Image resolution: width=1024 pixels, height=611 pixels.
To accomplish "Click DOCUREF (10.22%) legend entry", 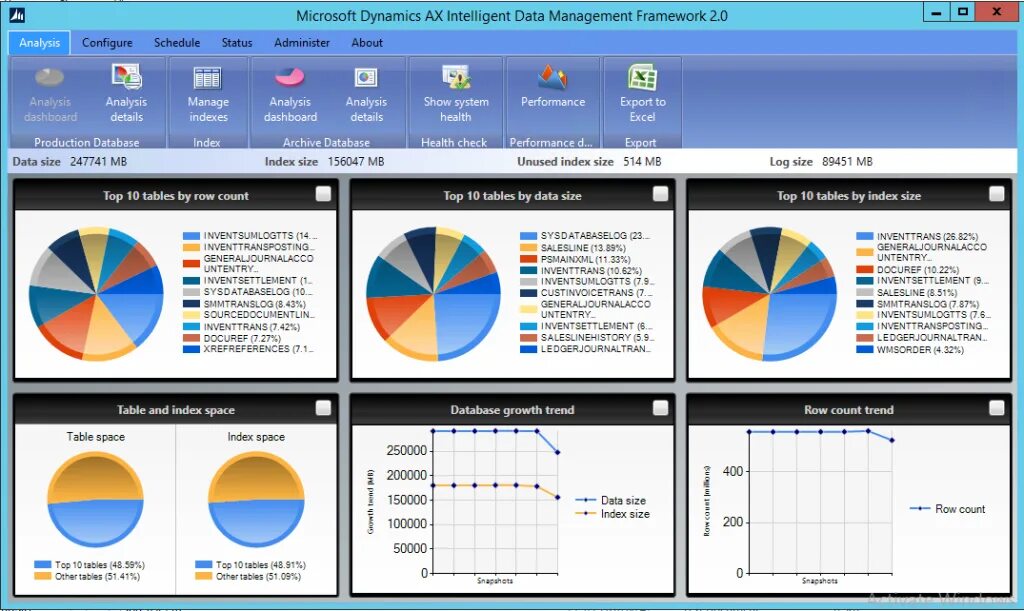I will click(x=918, y=270).
